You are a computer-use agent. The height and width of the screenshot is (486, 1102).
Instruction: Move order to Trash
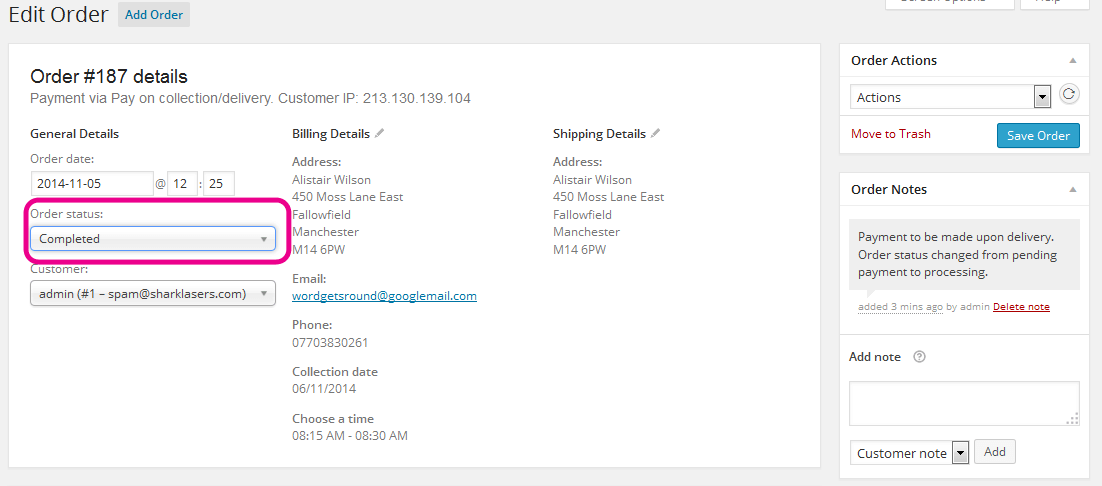tap(890, 133)
